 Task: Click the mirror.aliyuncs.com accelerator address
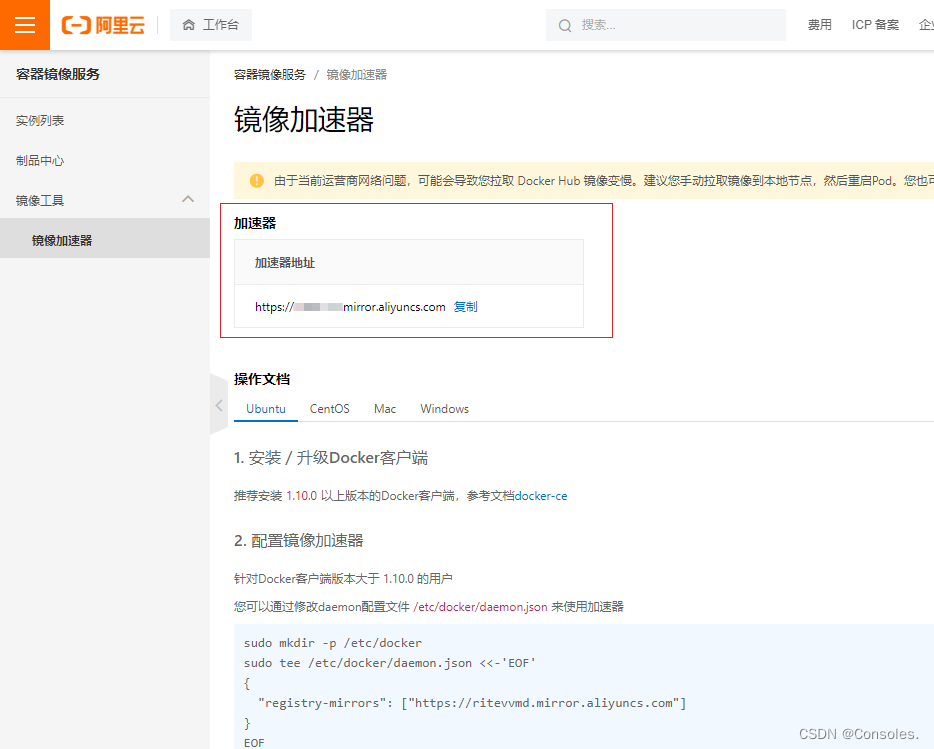point(350,307)
